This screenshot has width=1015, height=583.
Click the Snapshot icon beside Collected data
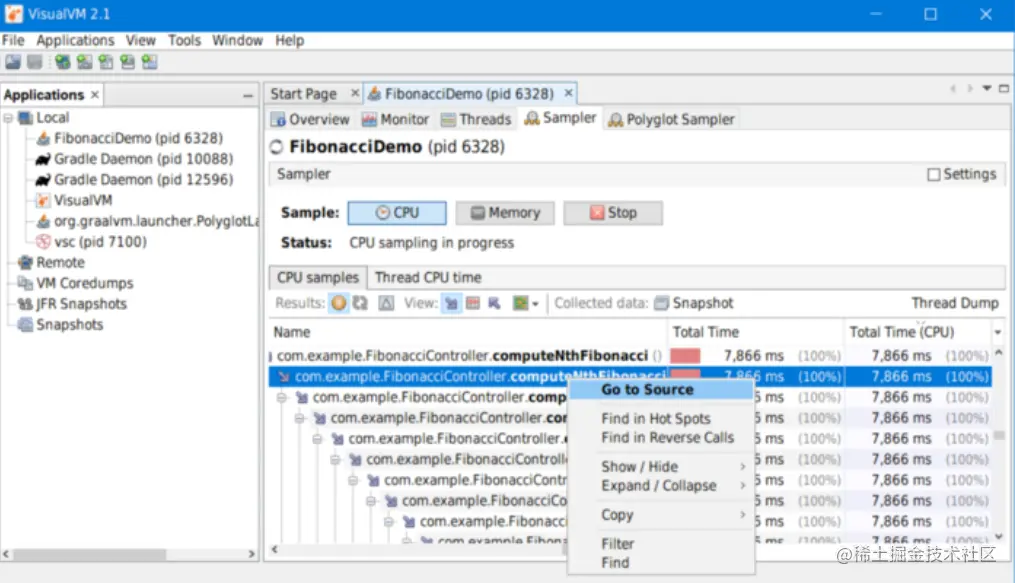click(661, 303)
